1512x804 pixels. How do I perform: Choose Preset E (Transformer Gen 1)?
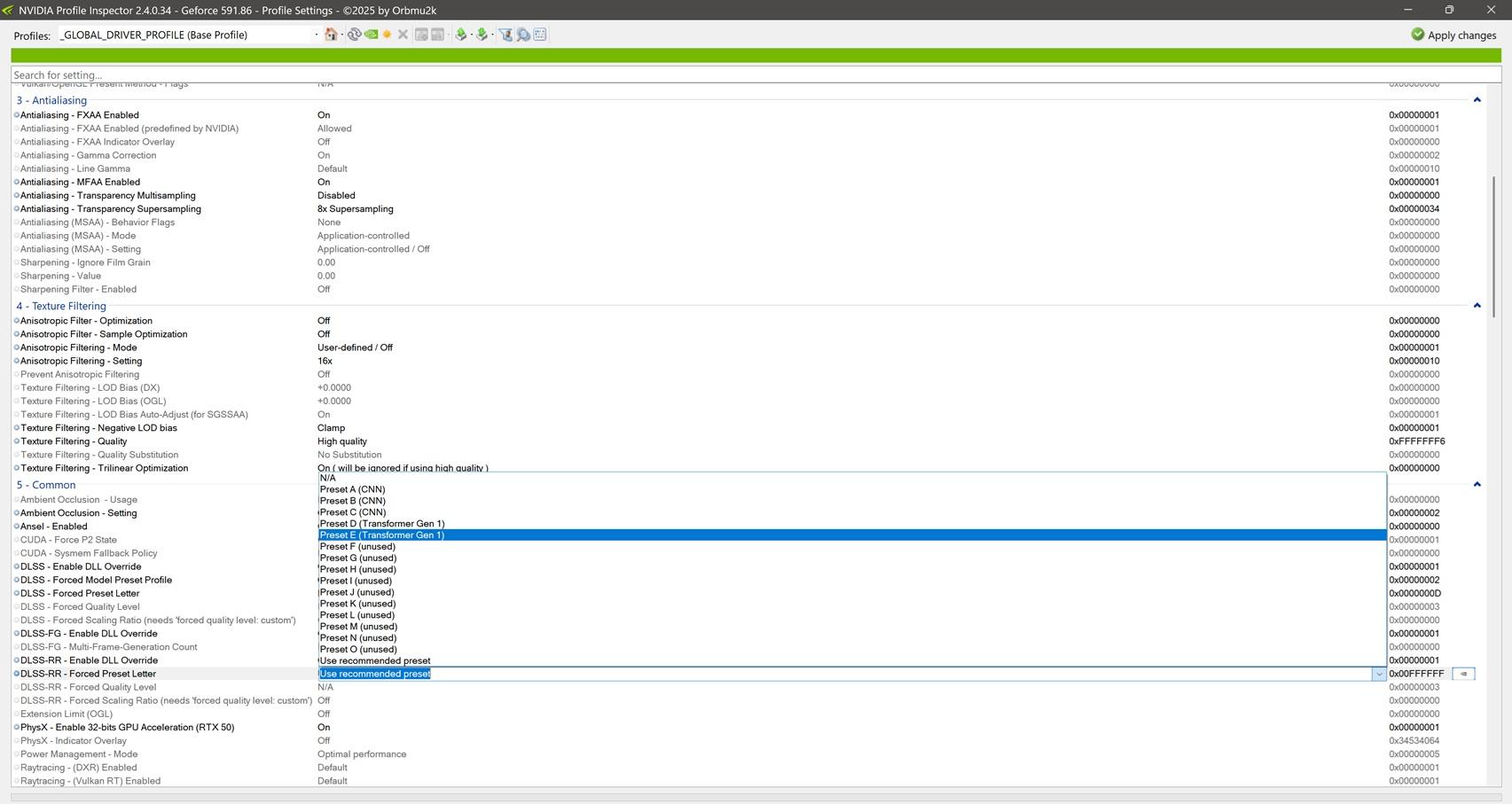coord(852,535)
